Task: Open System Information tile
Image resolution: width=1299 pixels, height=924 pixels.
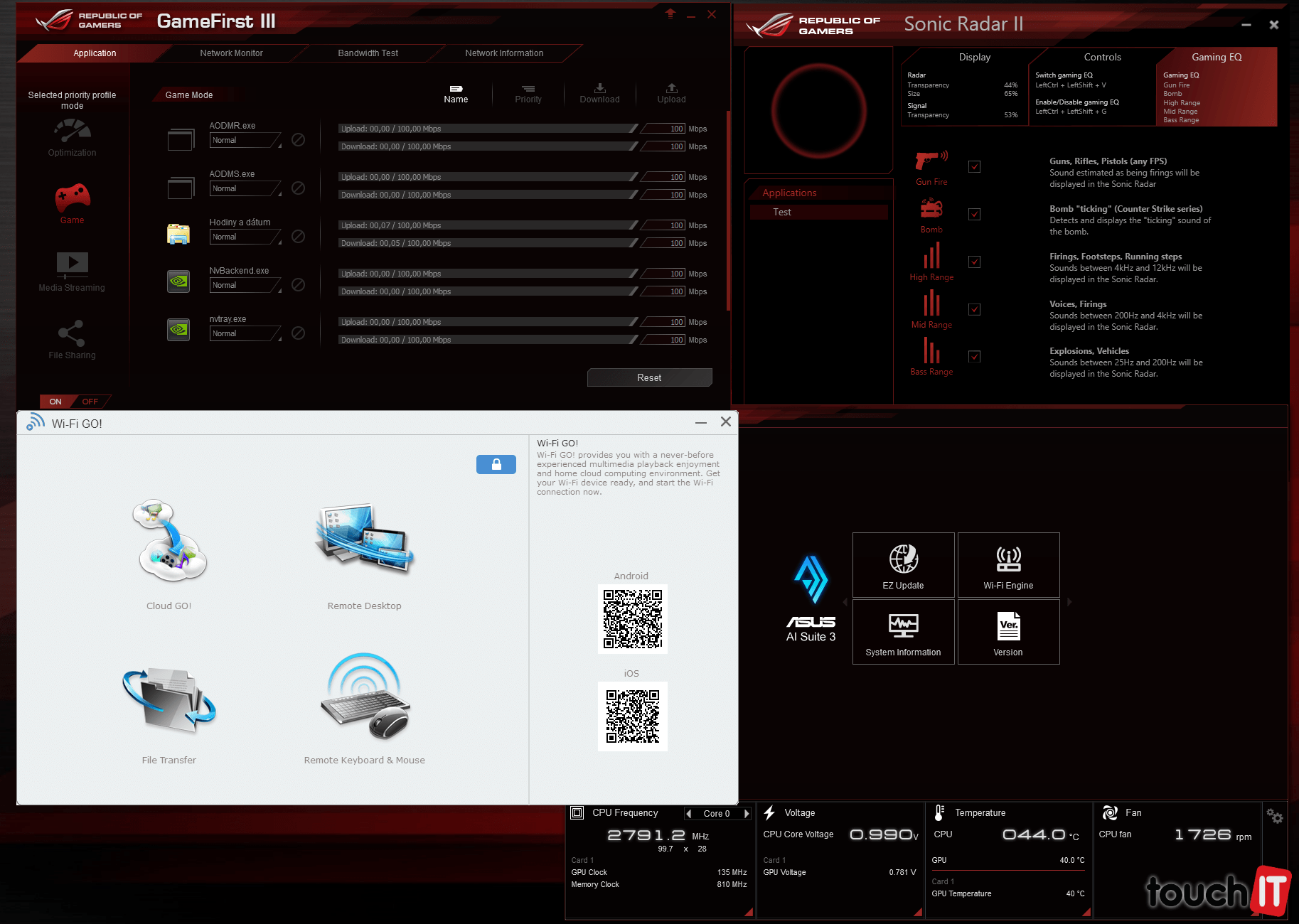Action: pos(903,632)
